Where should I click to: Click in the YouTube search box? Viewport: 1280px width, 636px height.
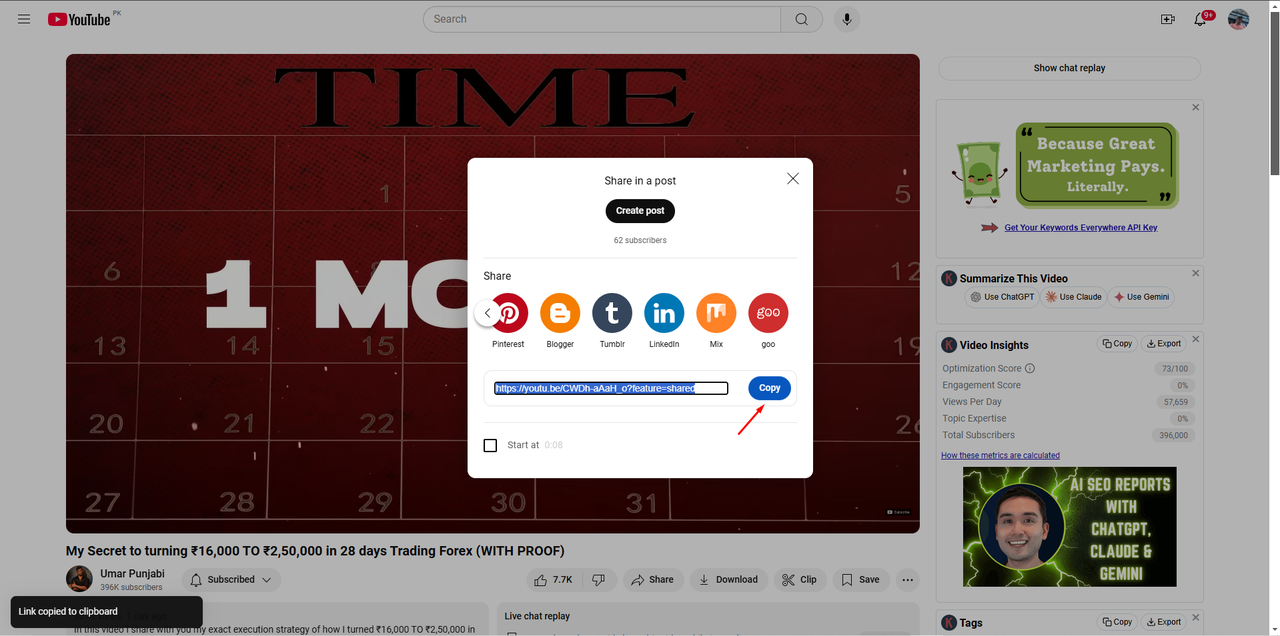pos(602,19)
